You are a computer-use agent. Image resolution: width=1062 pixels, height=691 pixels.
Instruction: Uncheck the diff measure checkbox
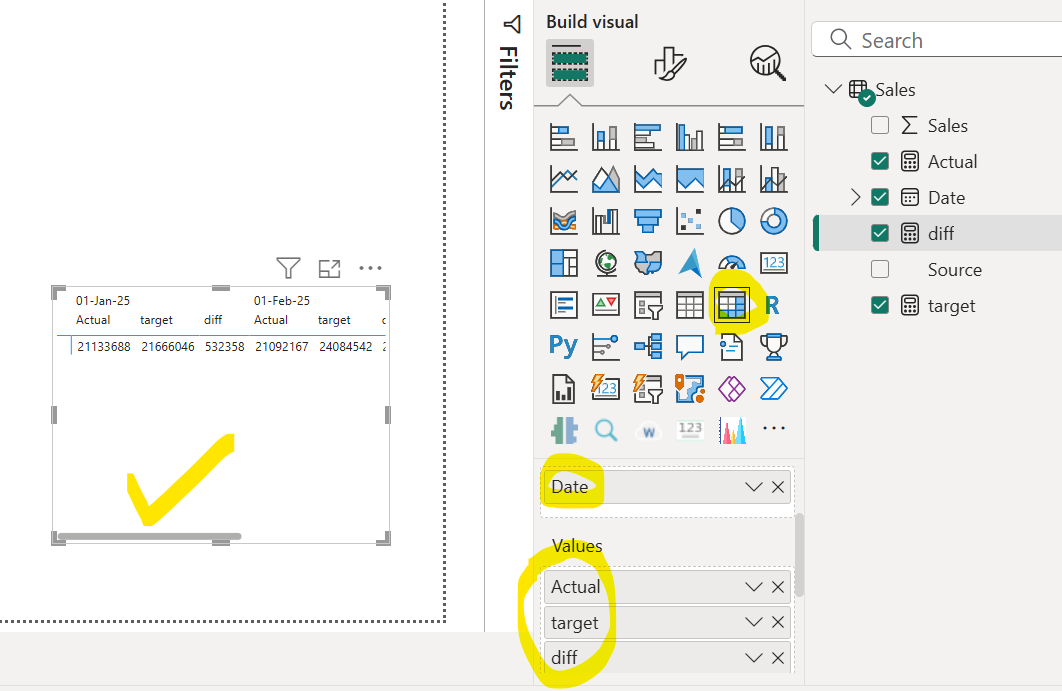pyautogui.click(x=880, y=233)
